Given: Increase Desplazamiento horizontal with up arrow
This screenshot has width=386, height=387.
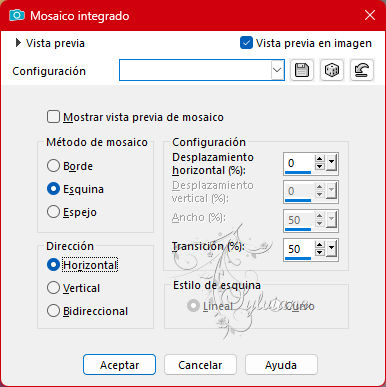Looking at the screenshot, I should [320, 159].
